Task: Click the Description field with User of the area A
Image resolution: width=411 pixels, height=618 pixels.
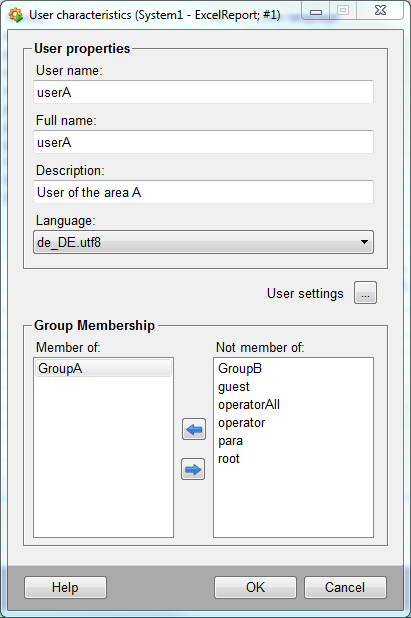Action: [203, 192]
